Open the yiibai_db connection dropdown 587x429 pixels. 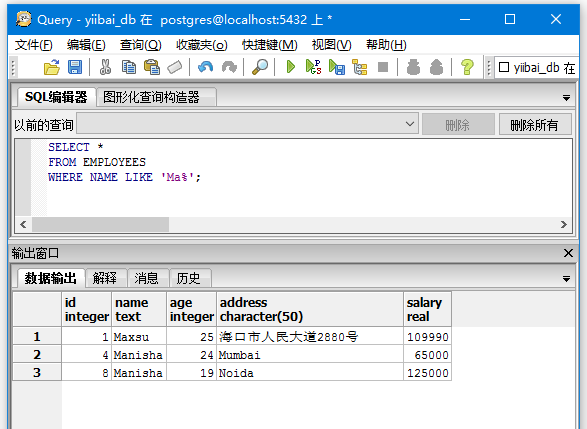(x=537, y=68)
